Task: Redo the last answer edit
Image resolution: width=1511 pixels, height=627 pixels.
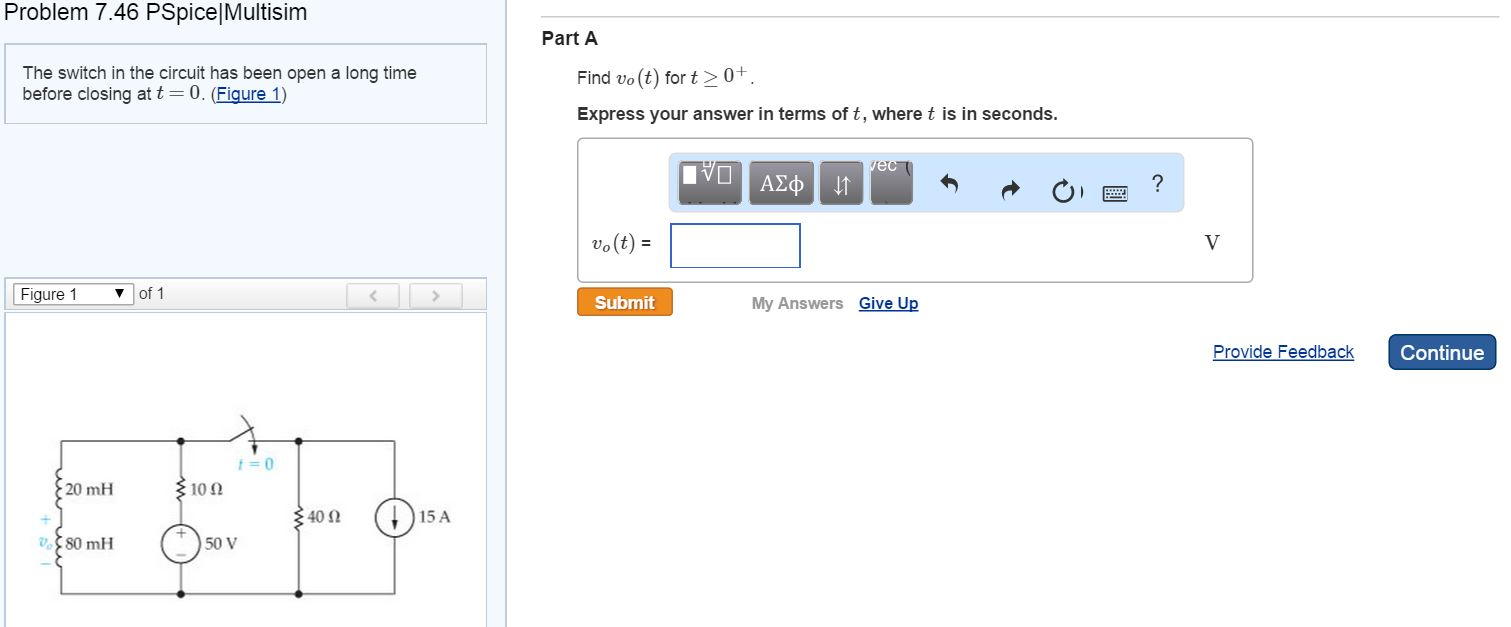Action: point(1010,186)
